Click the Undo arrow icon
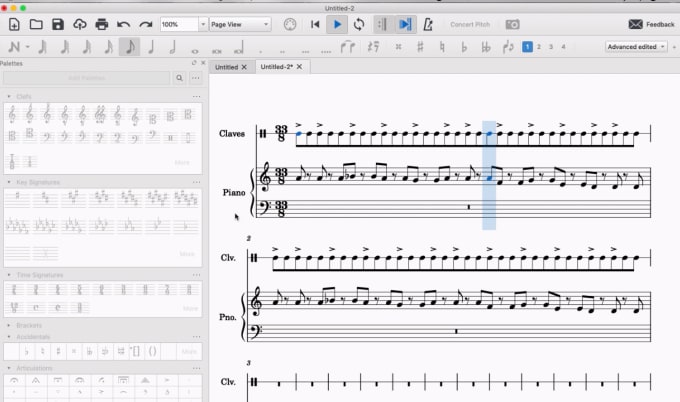This screenshot has width=680, height=402. click(x=124, y=23)
